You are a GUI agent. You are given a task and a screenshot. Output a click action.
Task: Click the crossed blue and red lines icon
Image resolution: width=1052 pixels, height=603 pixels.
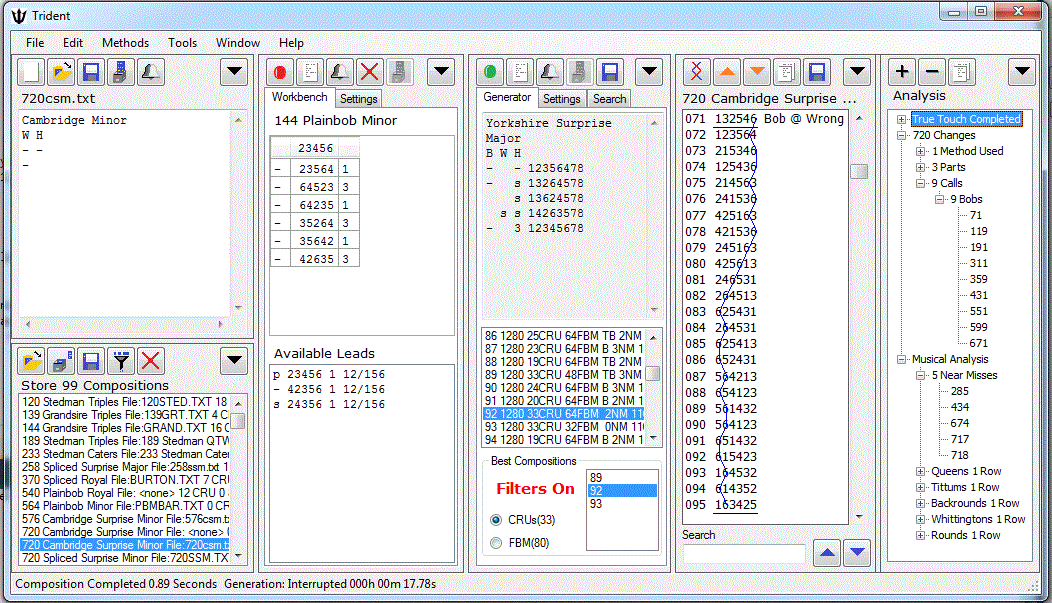(x=696, y=72)
